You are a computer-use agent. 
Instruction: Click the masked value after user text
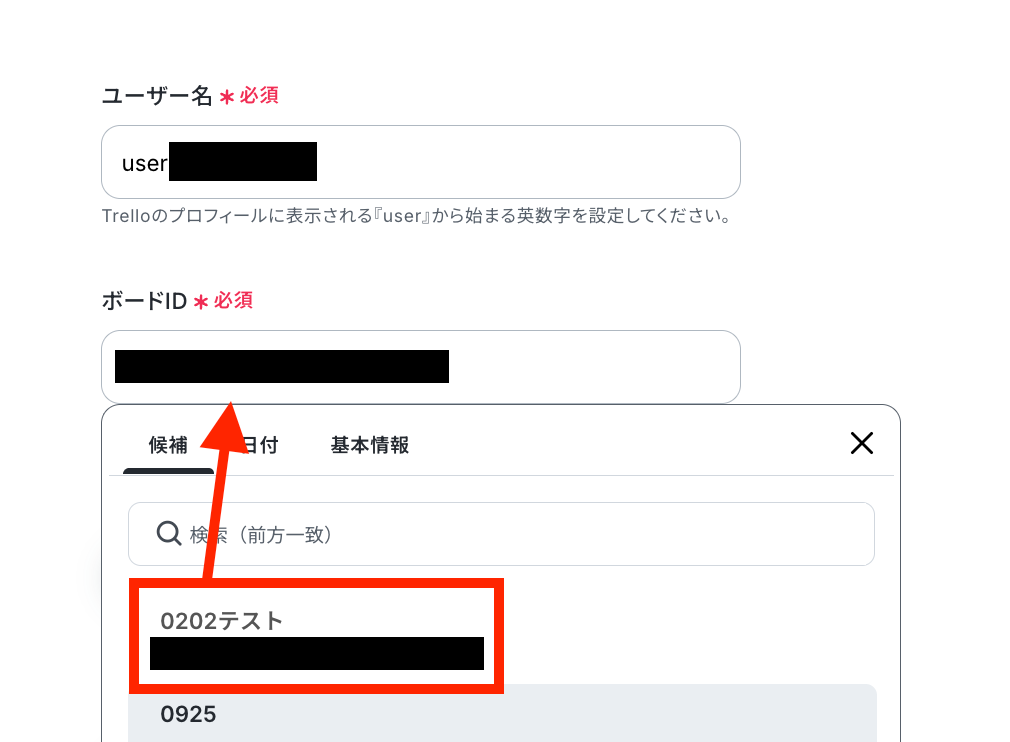pos(243,162)
